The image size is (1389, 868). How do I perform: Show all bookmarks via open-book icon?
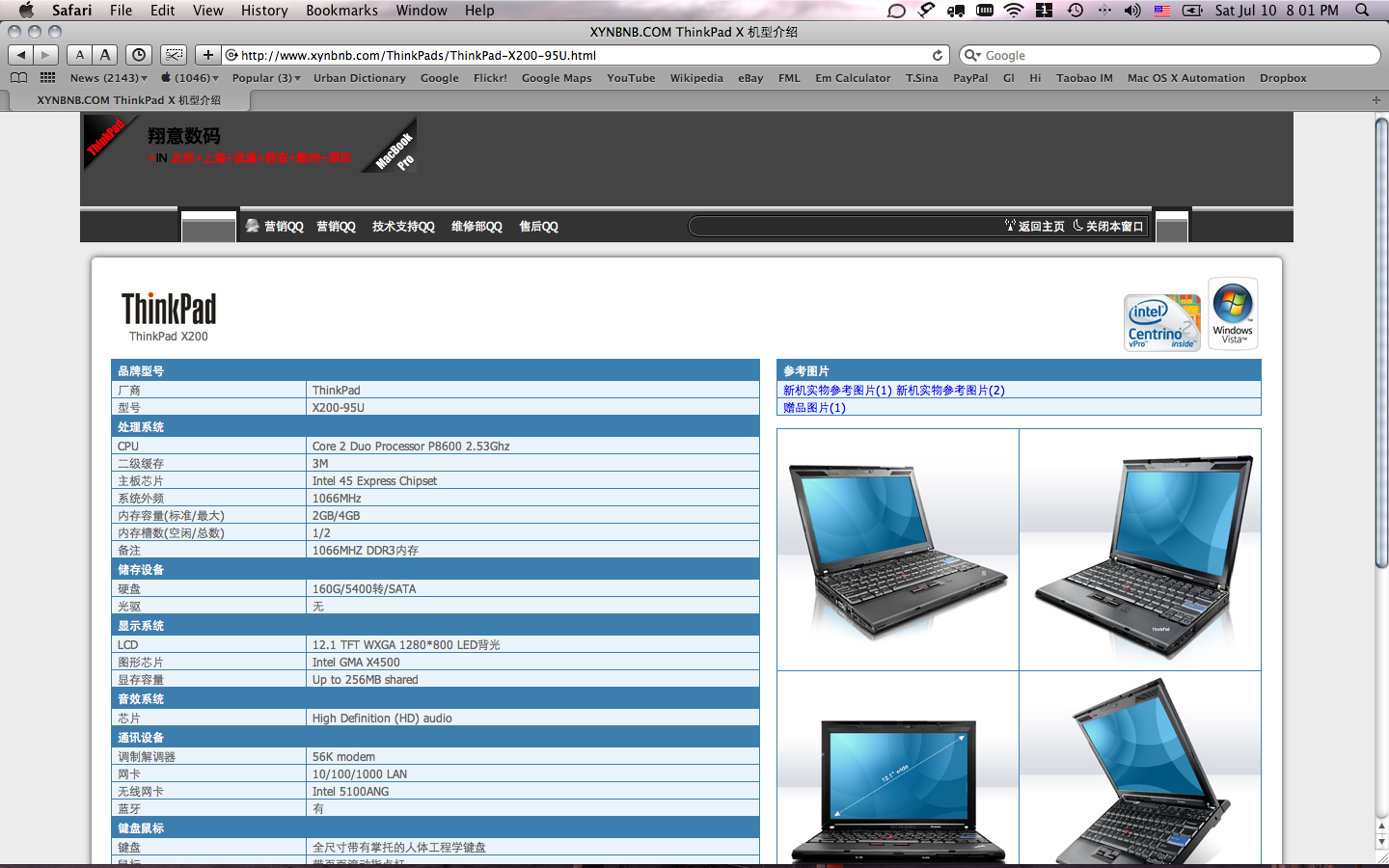[18, 78]
